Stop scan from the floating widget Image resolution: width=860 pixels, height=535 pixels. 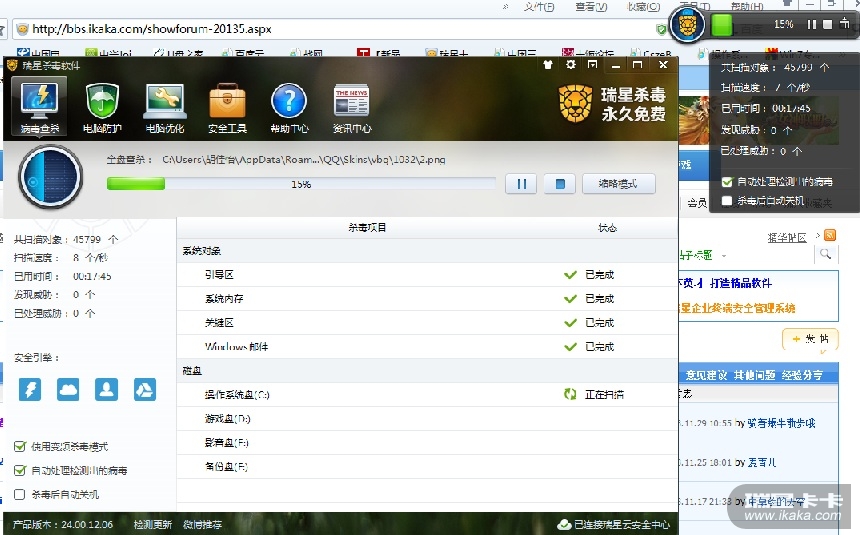point(828,24)
